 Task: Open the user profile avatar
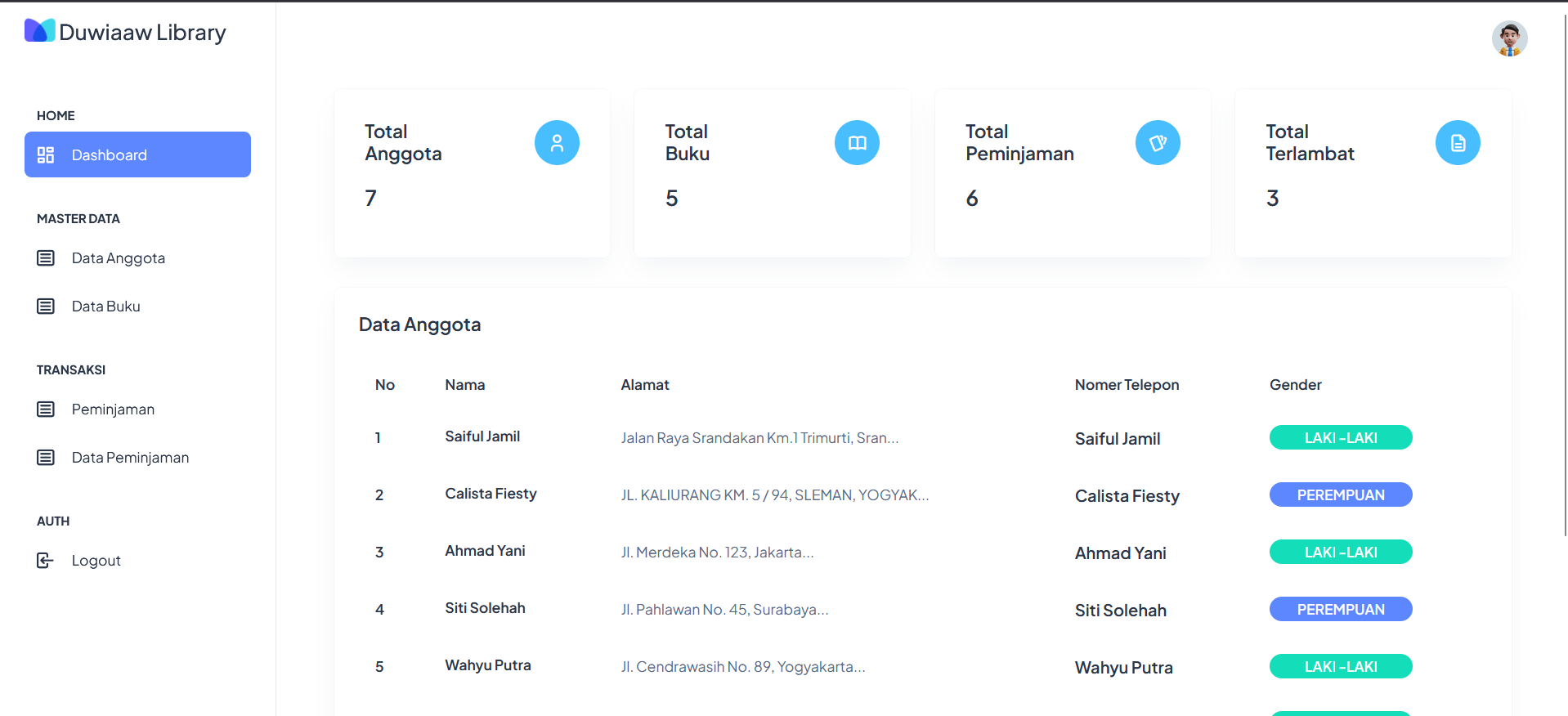click(x=1509, y=38)
